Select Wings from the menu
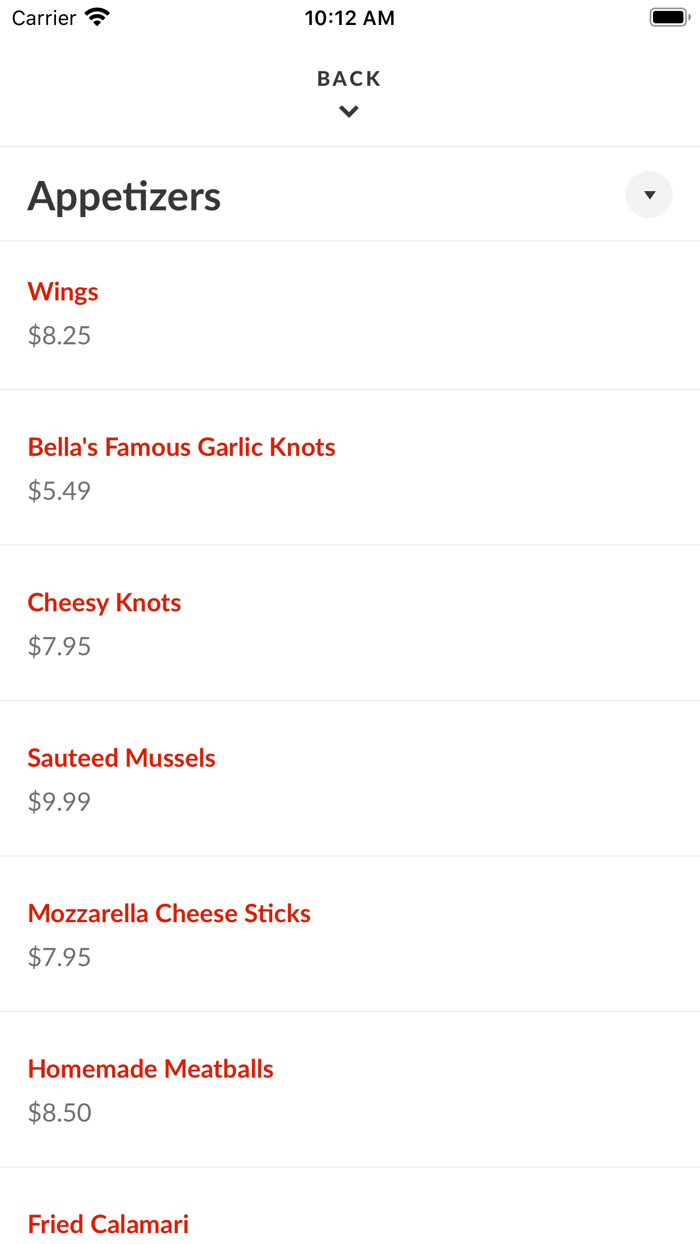 click(x=63, y=291)
